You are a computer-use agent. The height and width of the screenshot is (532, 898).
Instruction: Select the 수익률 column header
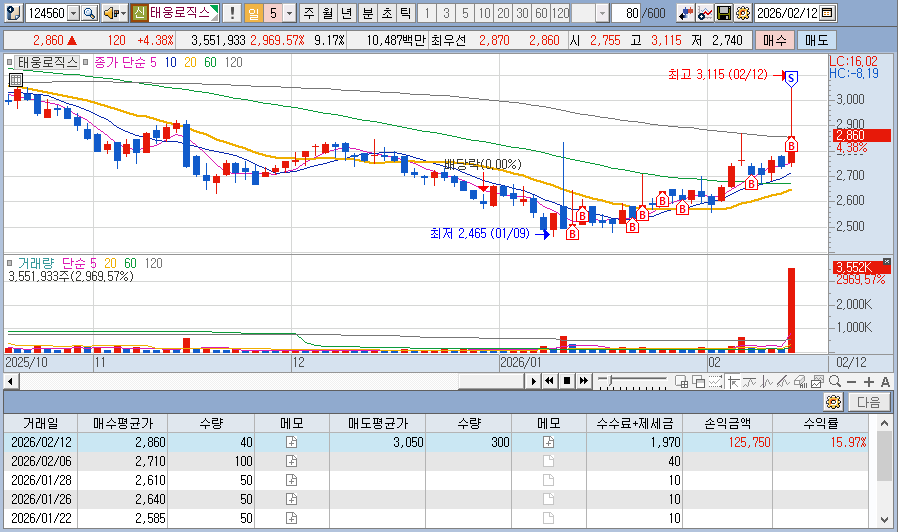tap(821, 423)
